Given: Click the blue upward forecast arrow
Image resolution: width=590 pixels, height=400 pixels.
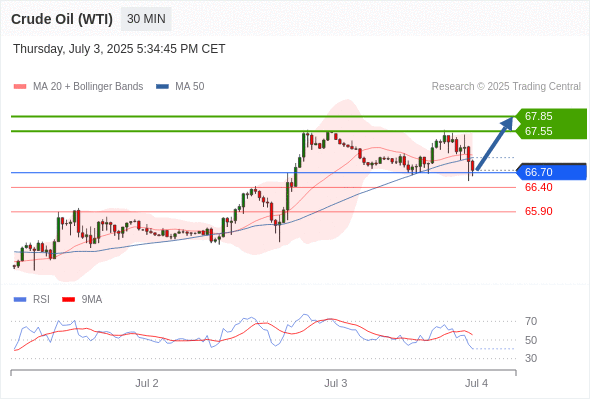Looking at the screenshot, I should [x=494, y=144].
